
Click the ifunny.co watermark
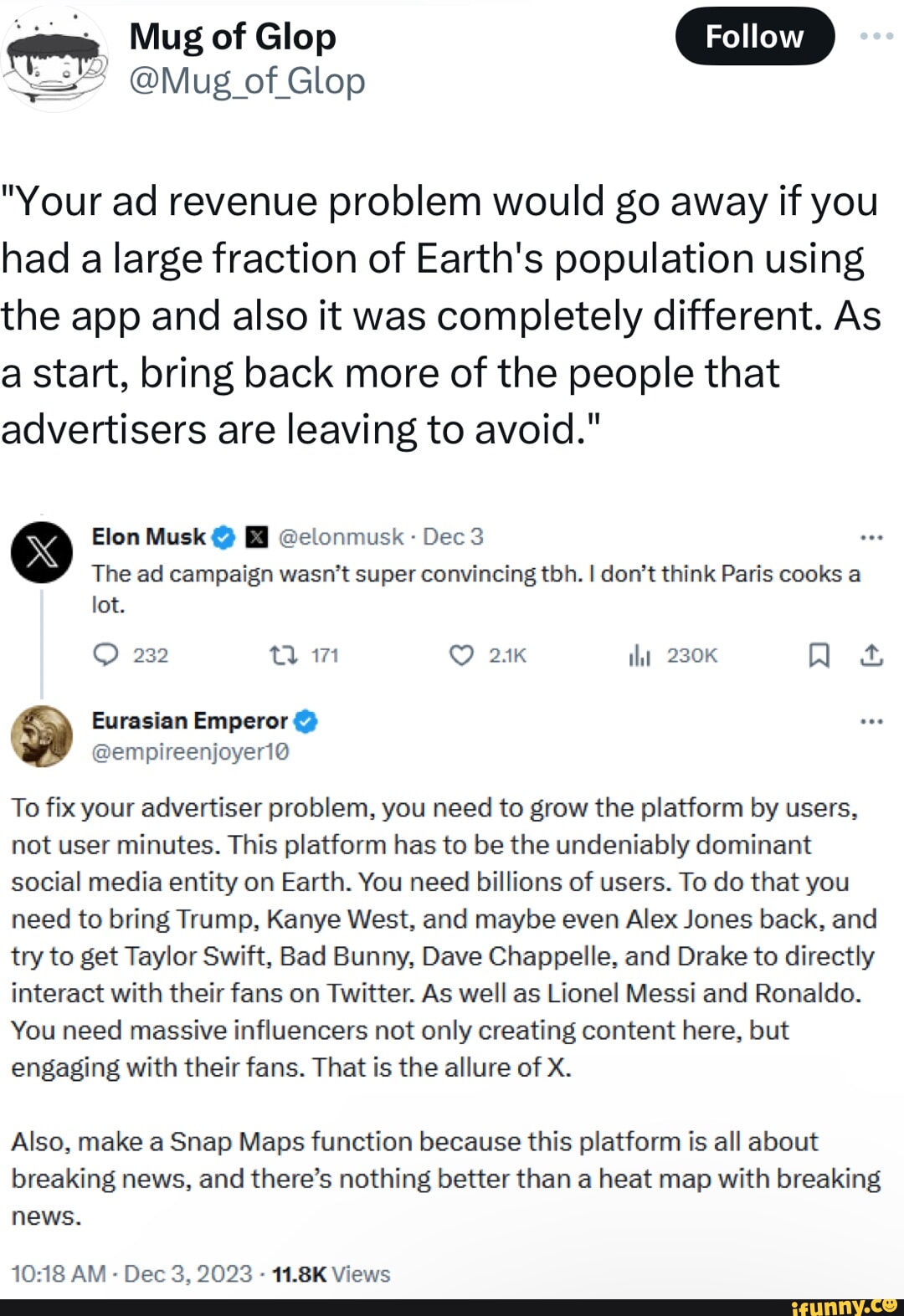point(845,1304)
